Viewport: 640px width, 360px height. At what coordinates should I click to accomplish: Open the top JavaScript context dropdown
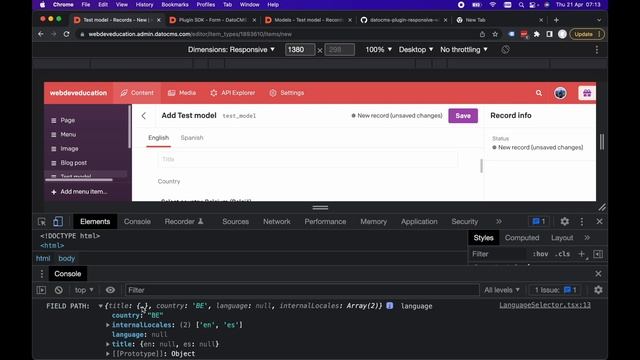pos(84,290)
